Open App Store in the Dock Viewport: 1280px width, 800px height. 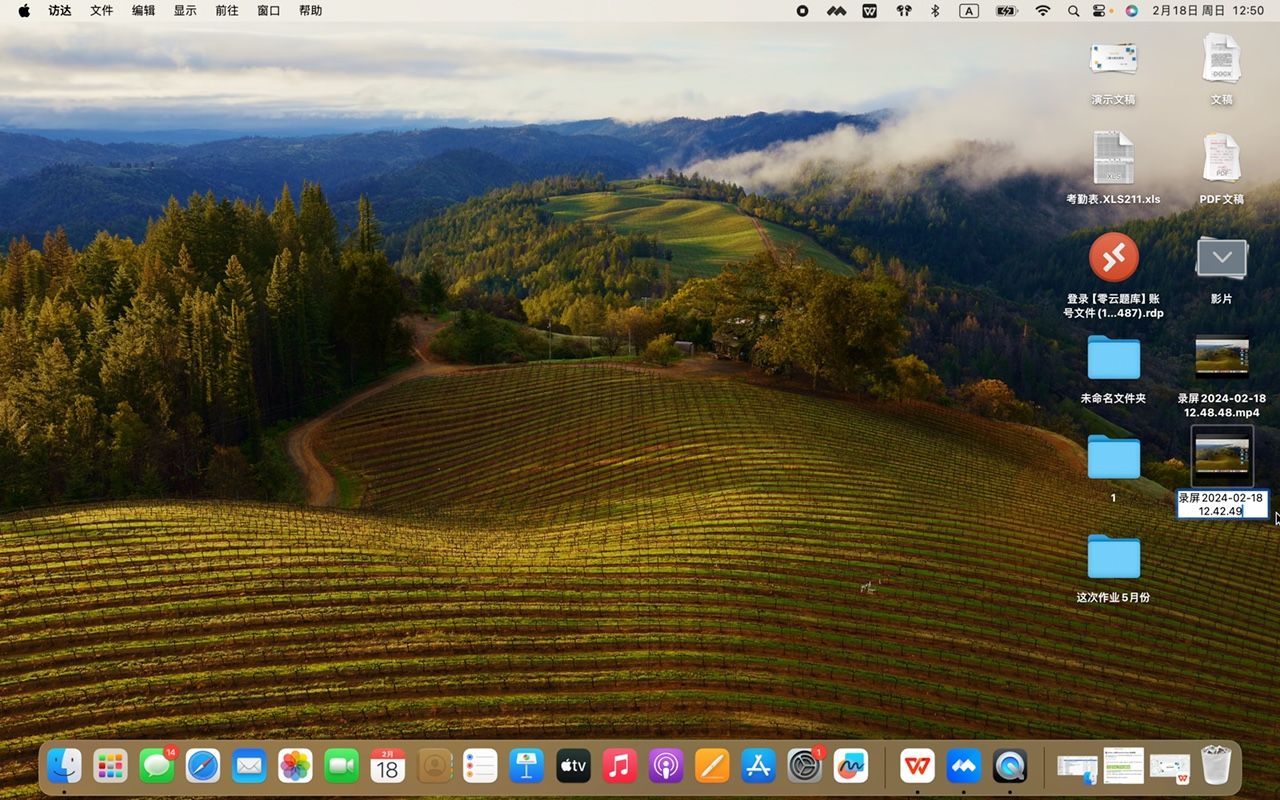(x=758, y=766)
